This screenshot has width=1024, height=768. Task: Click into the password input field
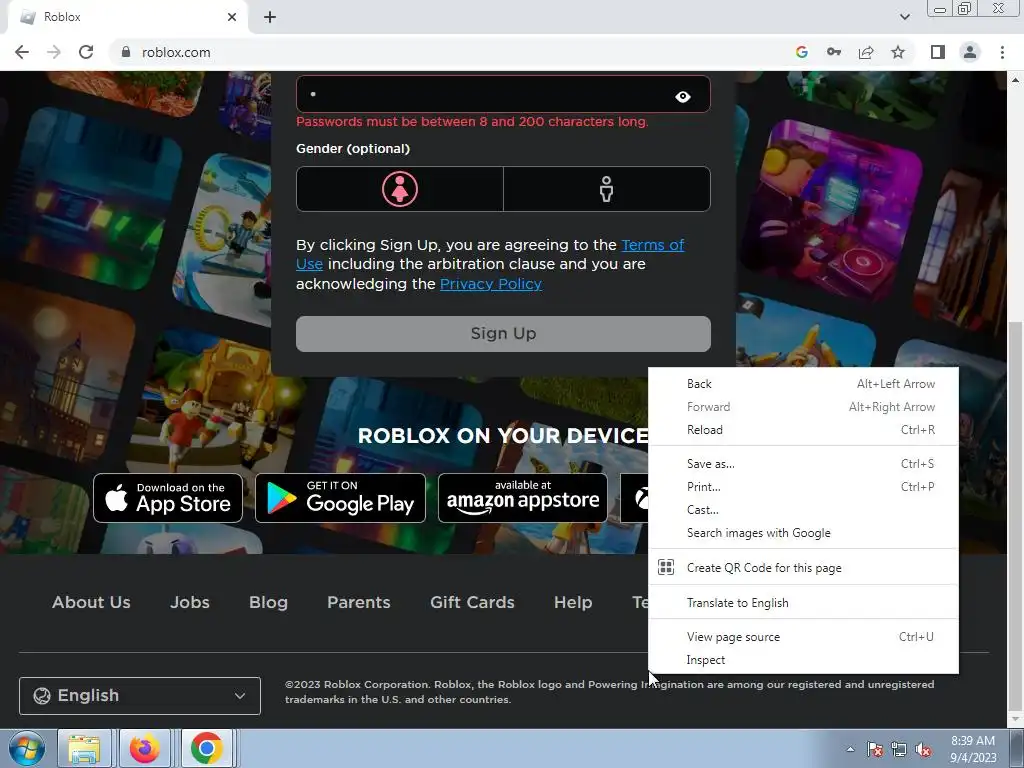pos(503,94)
